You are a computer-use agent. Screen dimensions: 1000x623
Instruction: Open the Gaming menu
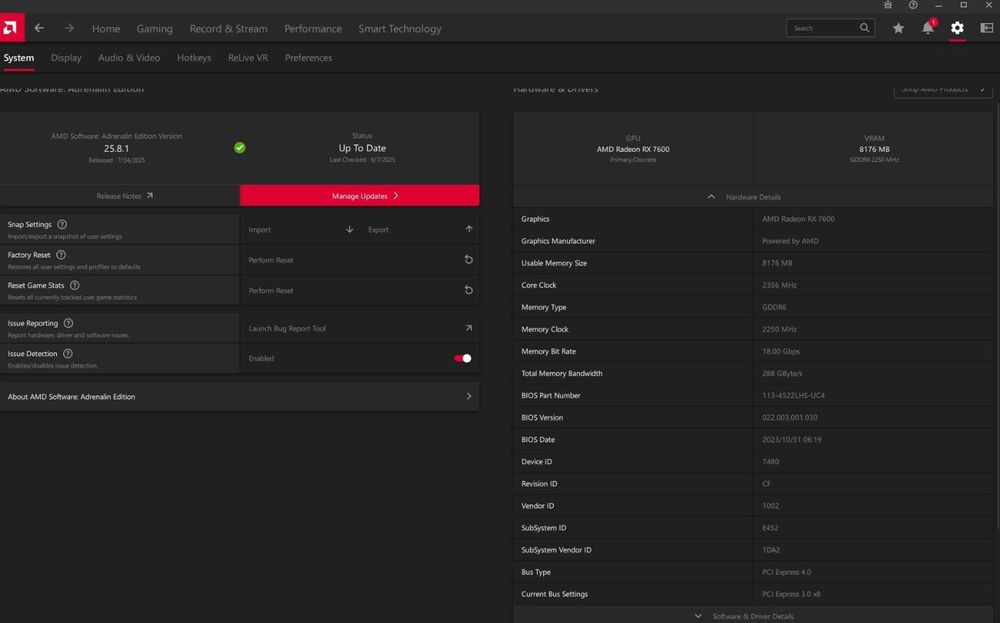(x=154, y=29)
